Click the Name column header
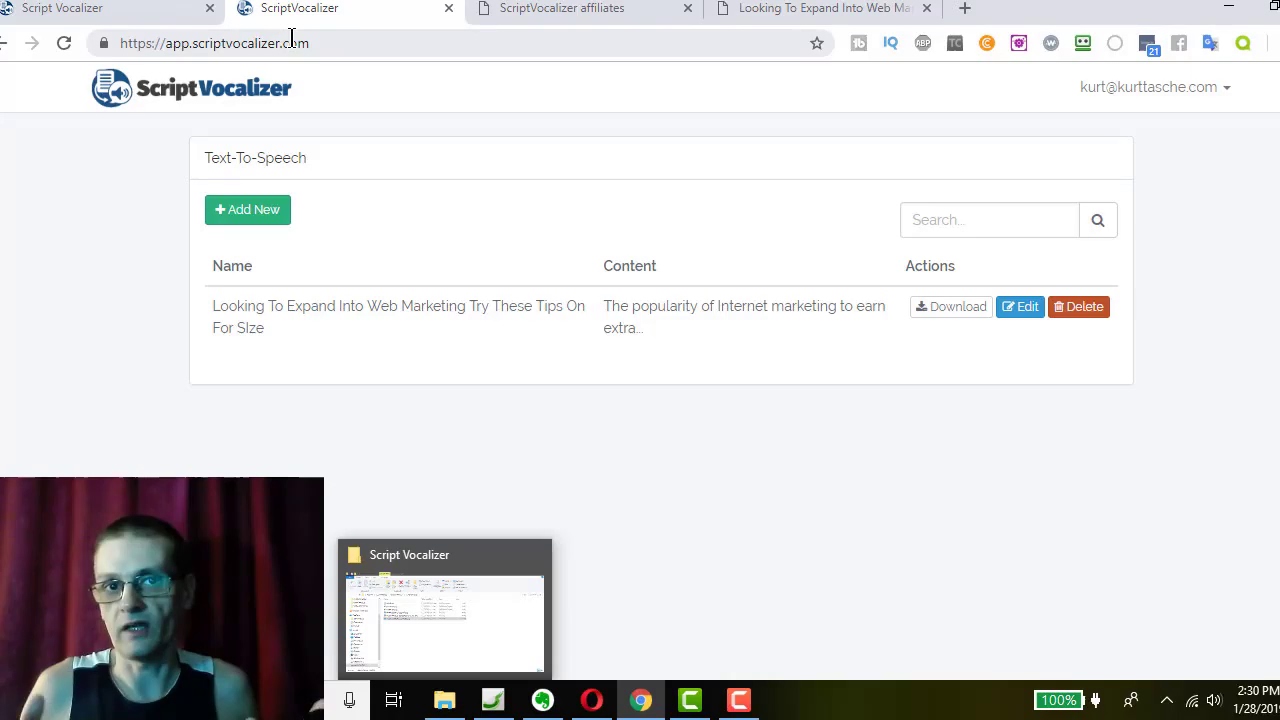Image resolution: width=1280 pixels, height=720 pixels. (232, 266)
